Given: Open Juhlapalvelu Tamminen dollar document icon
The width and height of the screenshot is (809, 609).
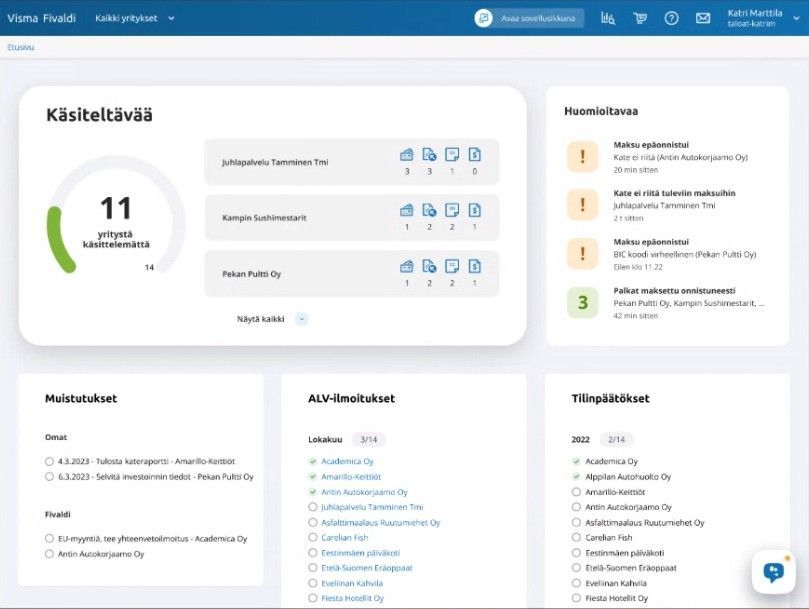Looking at the screenshot, I should [x=475, y=154].
